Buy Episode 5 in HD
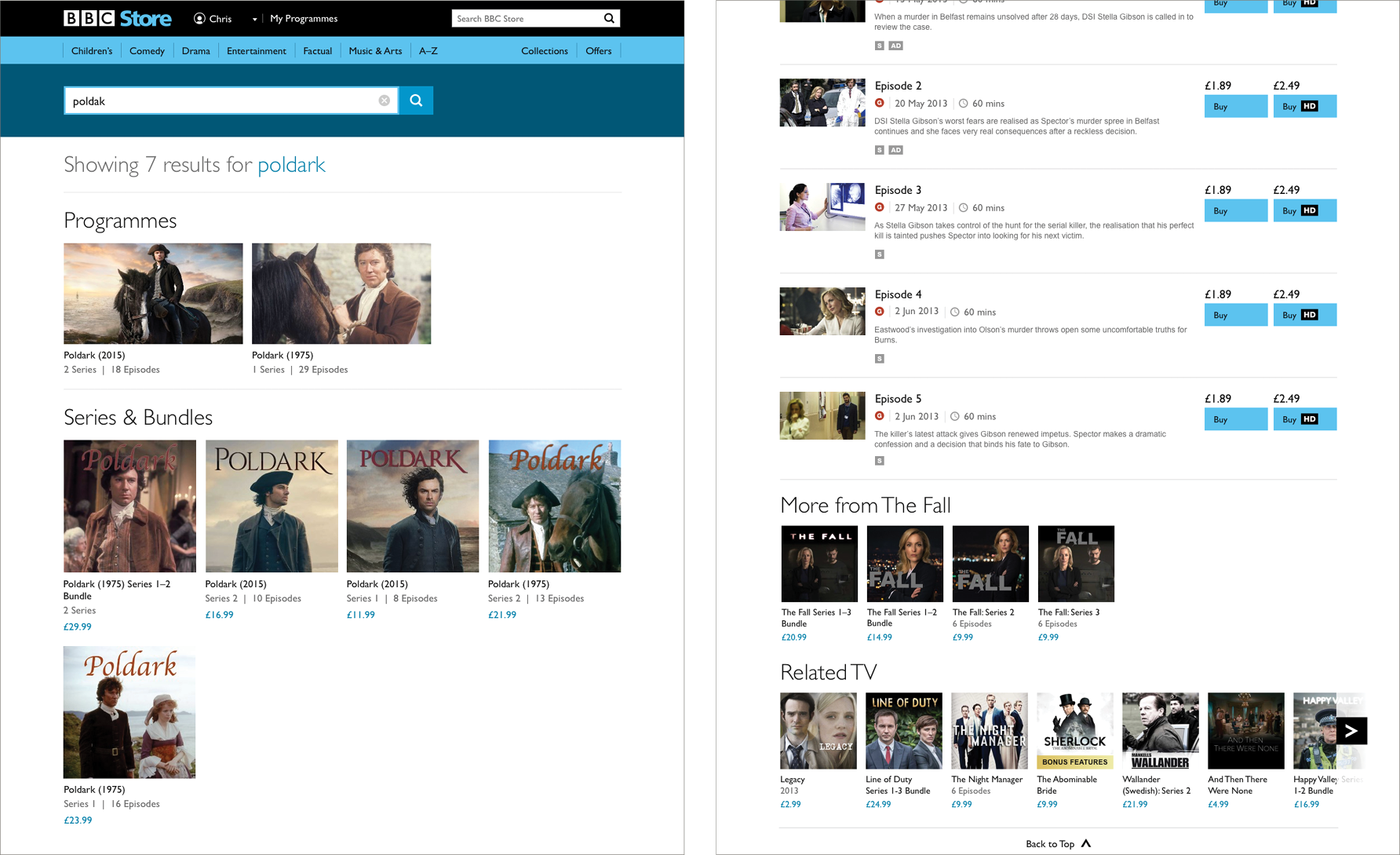The width and height of the screenshot is (1400, 855). point(1304,420)
